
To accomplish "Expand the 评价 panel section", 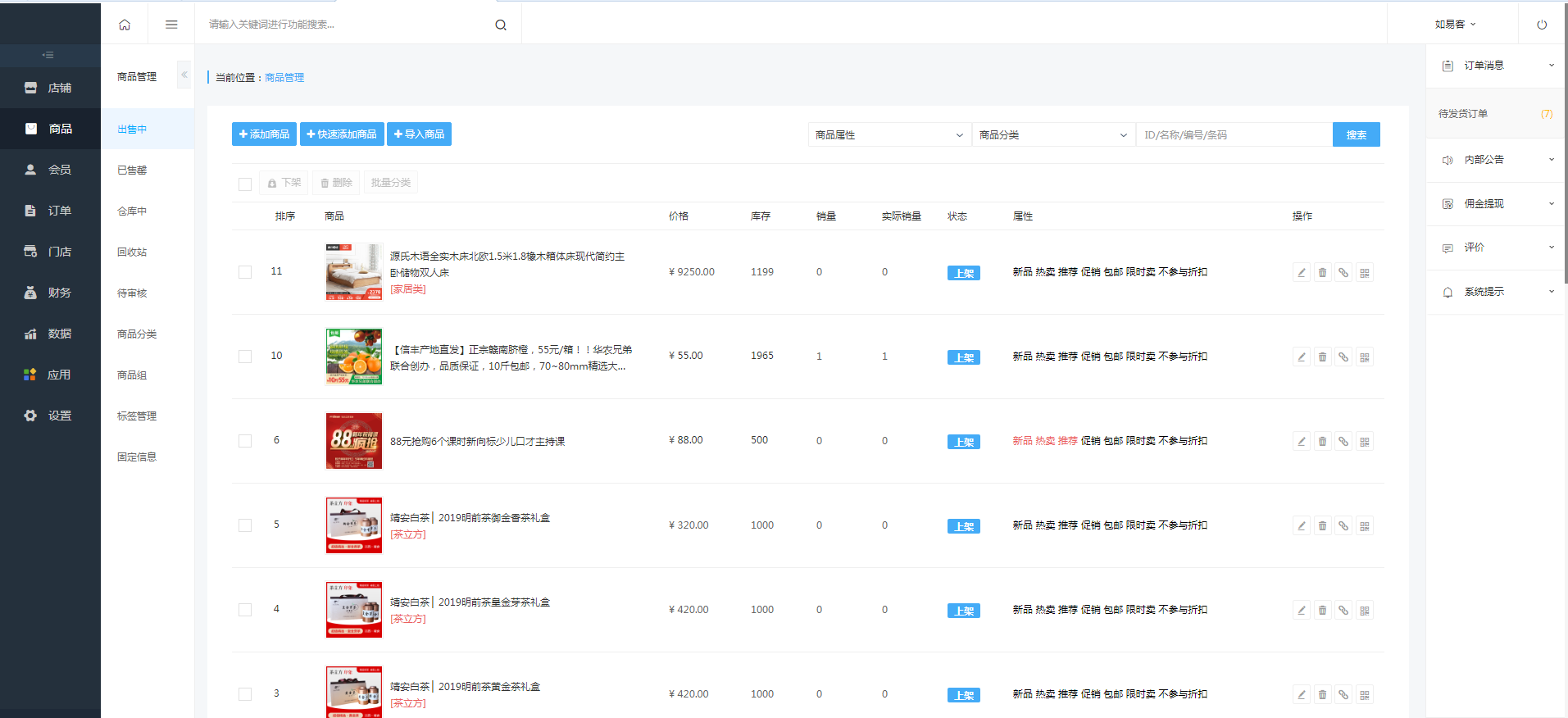I will point(1496,248).
